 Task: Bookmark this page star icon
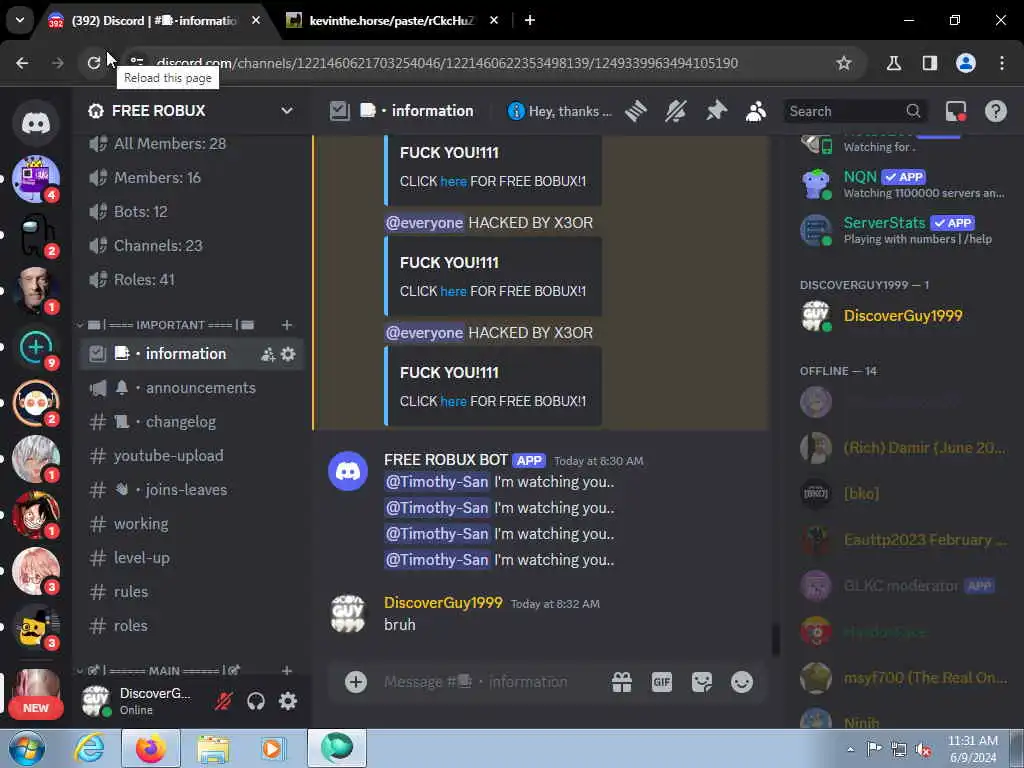tap(844, 63)
